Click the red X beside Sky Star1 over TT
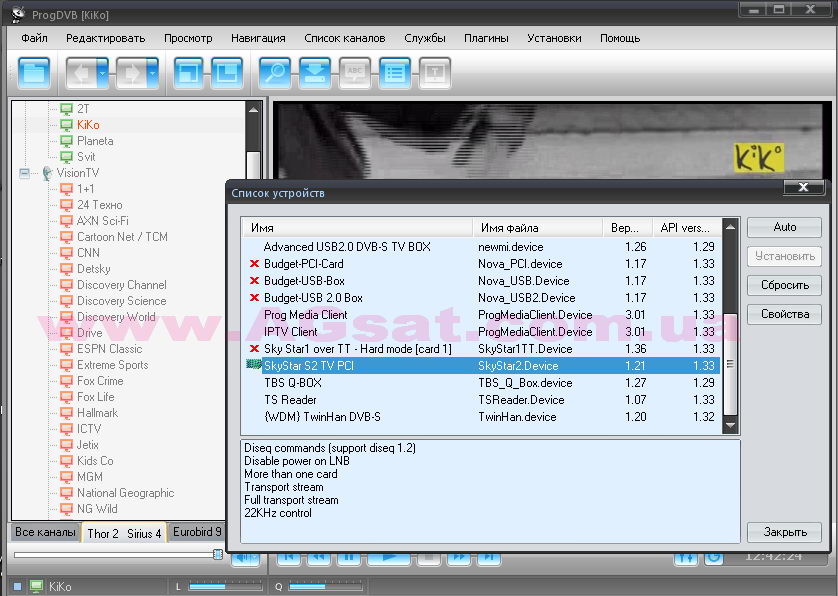This screenshot has height=596, width=838. point(254,349)
